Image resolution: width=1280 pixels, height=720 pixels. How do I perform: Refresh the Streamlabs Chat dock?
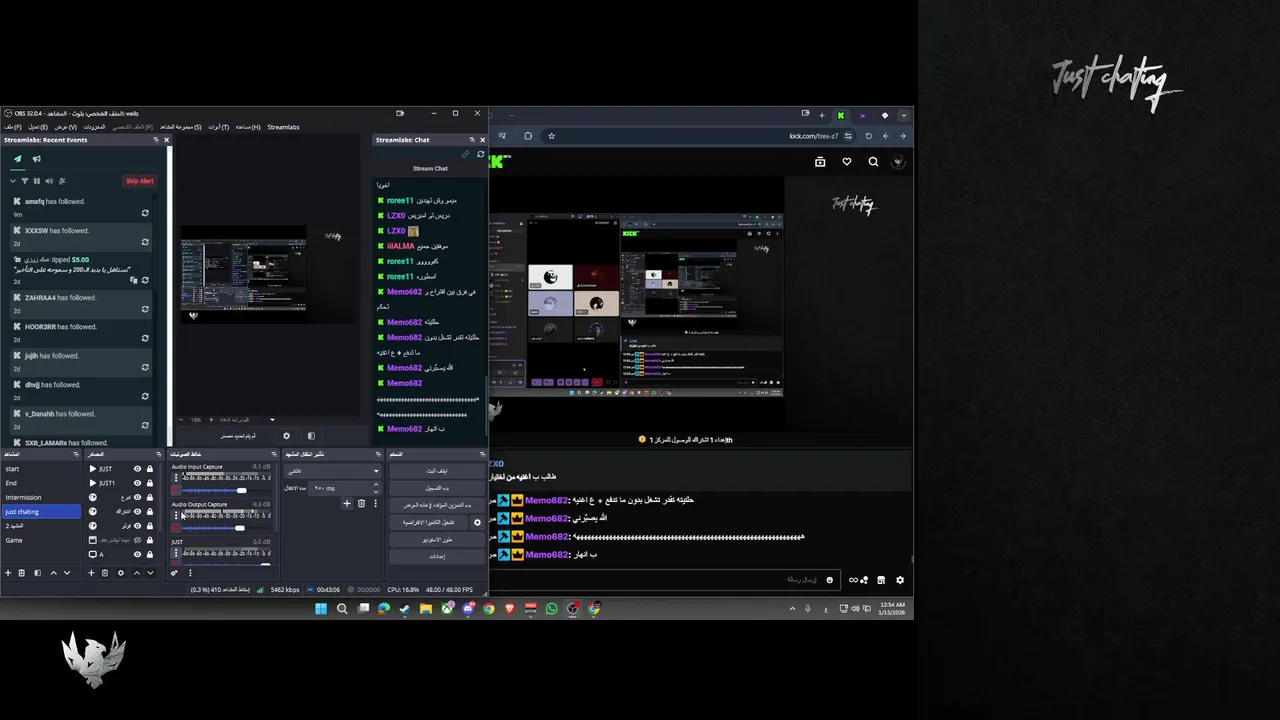pyautogui.click(x=481, y=154)
